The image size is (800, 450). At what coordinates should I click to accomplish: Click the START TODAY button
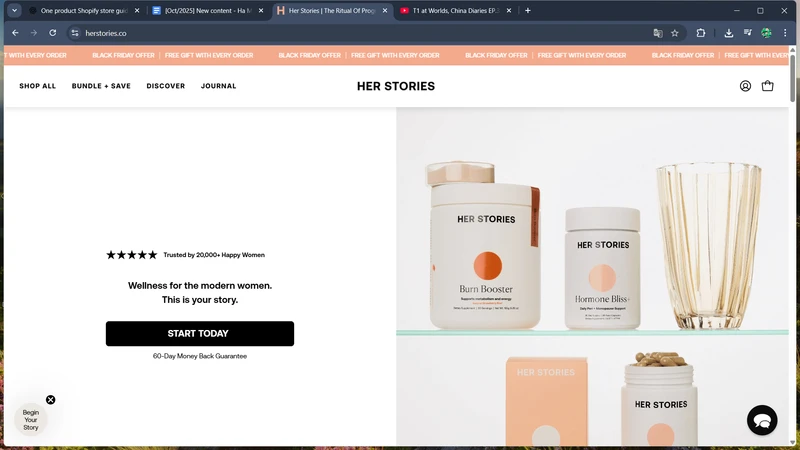coord(199,333)
